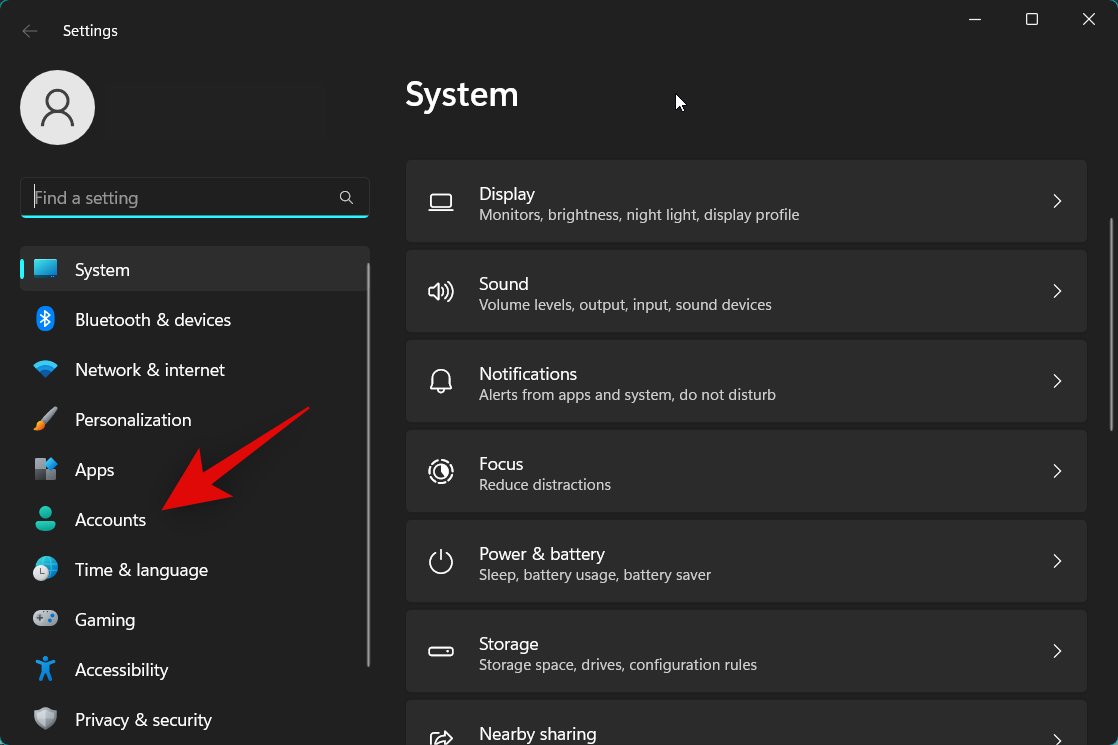Click the Accessibility person icon

pos(46,669)
